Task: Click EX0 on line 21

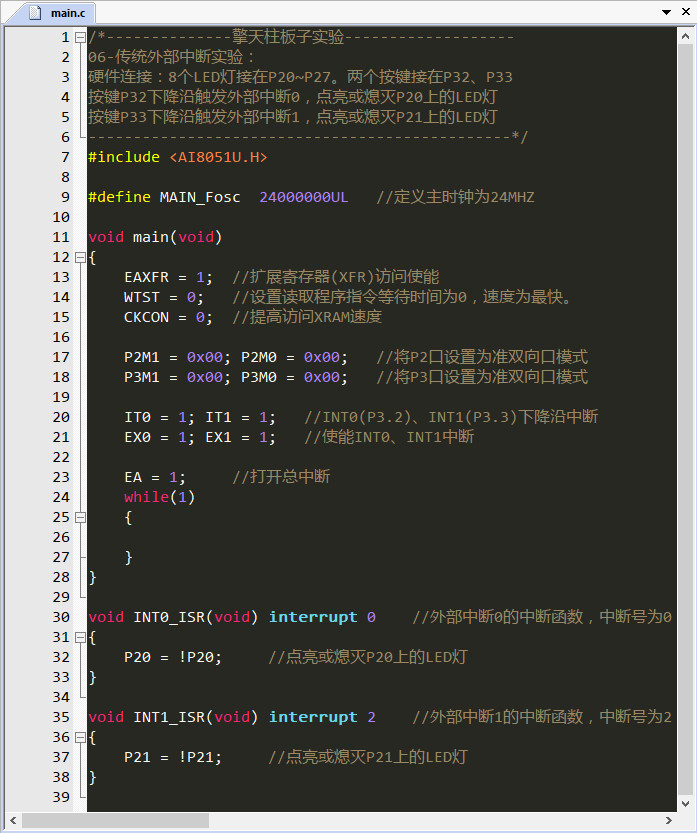Action: 137,438
